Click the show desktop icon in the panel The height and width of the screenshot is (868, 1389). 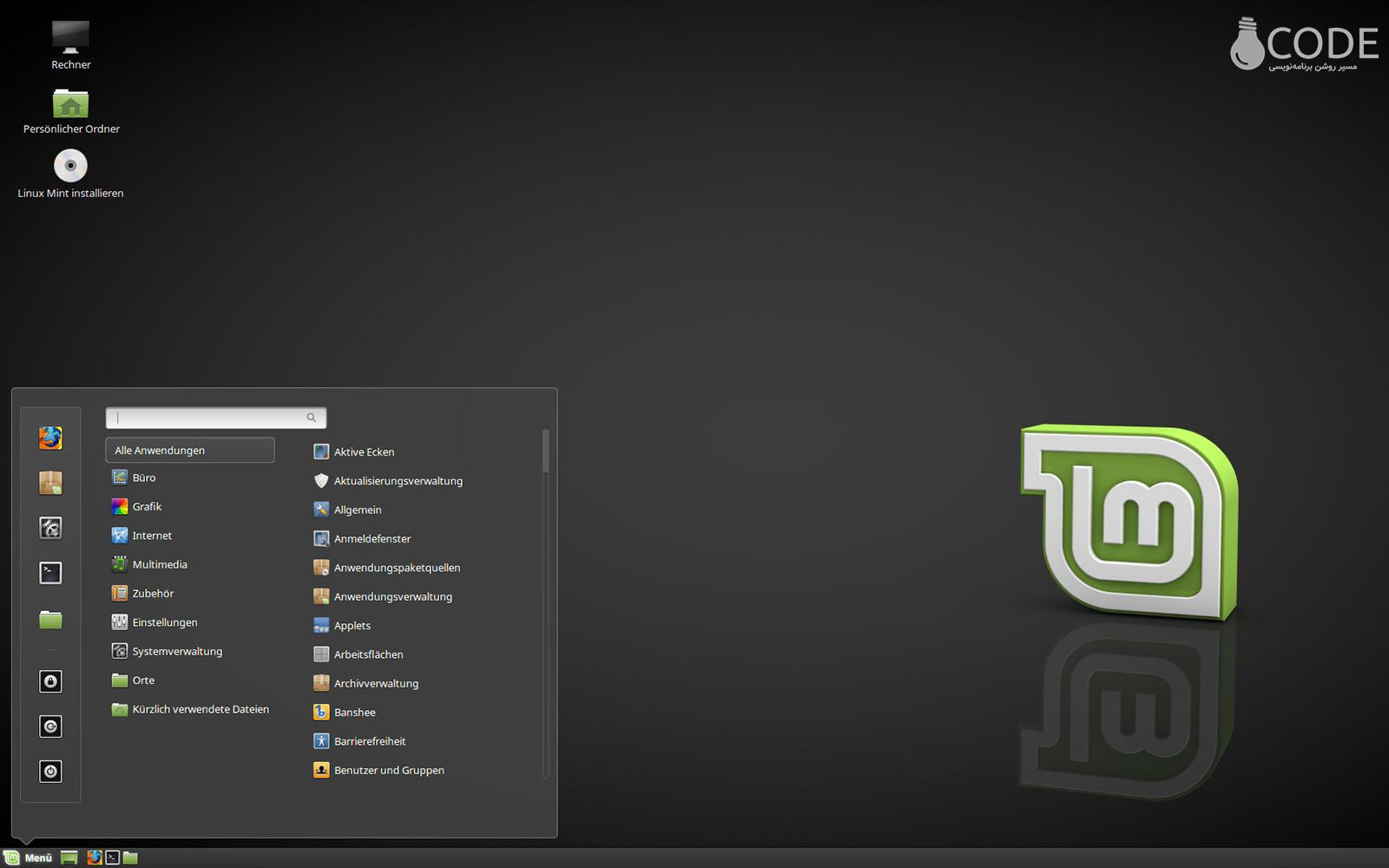tap(69, 858)
